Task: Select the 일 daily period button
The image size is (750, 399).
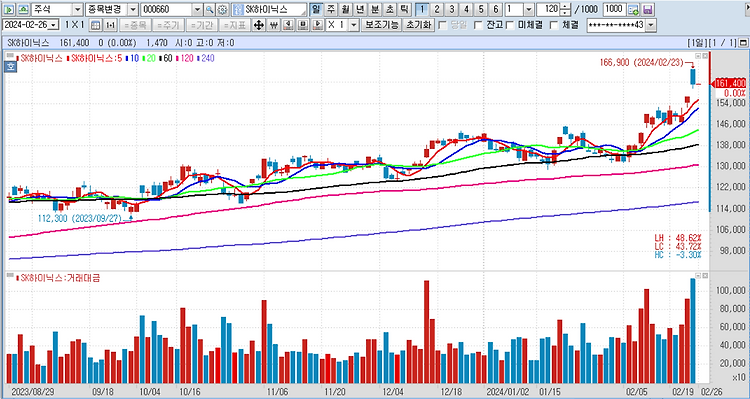Action: tap(316, 9)
